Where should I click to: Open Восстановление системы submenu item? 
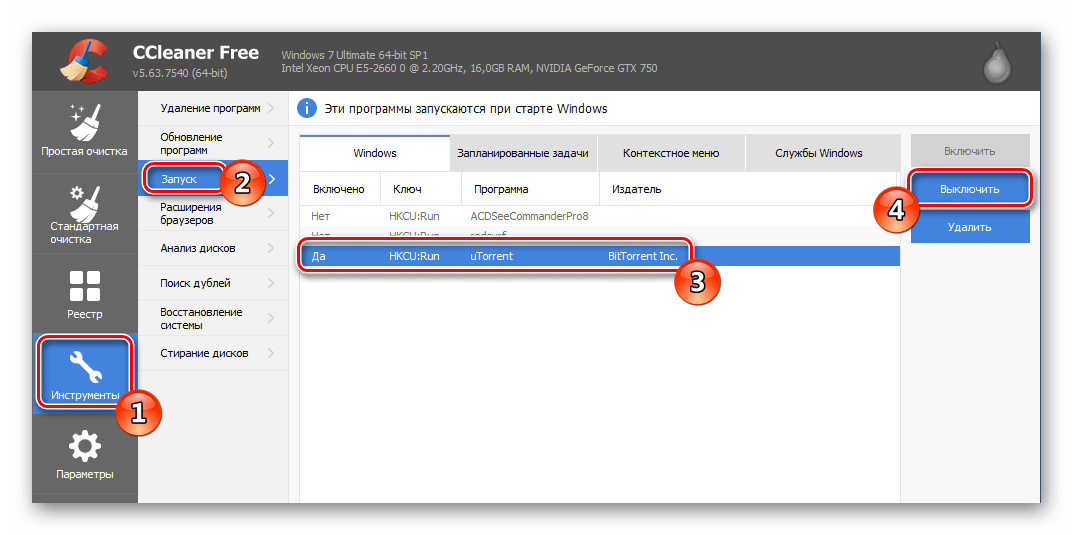click(213, 319)
